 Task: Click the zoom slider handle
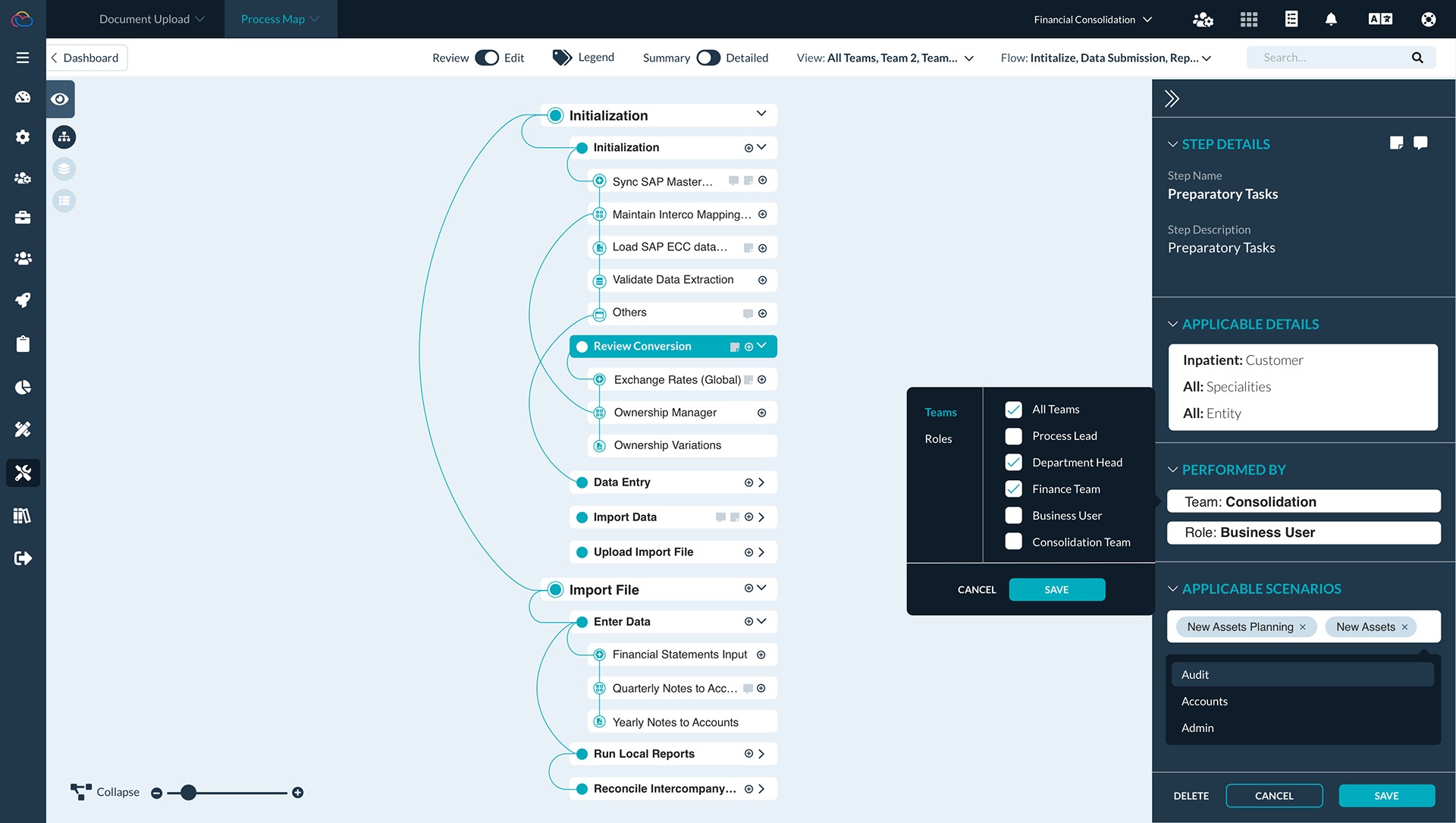pyautogui.click(x=189, y=793)
